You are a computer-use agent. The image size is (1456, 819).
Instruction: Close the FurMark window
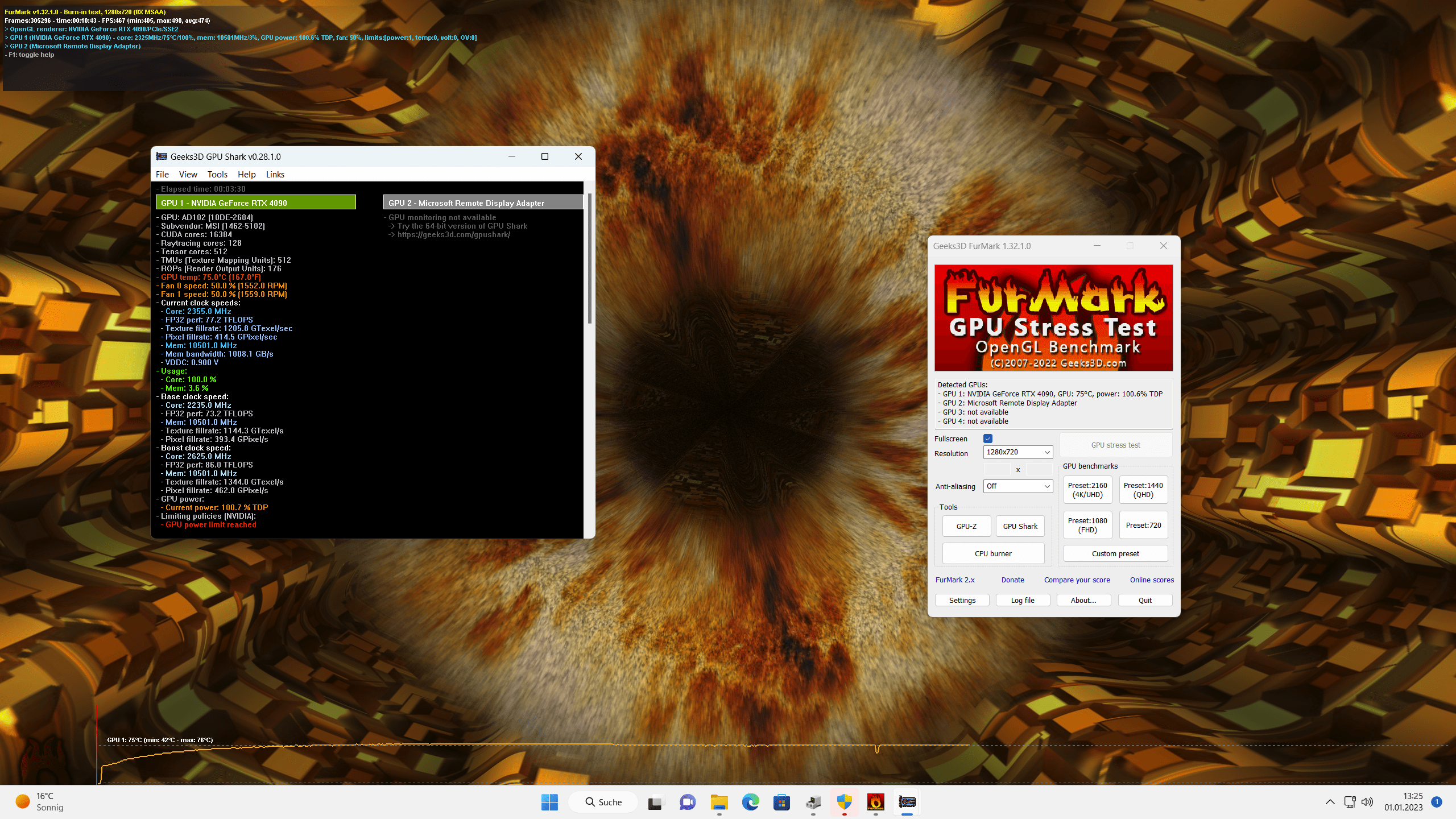[x=1164, y=246]
